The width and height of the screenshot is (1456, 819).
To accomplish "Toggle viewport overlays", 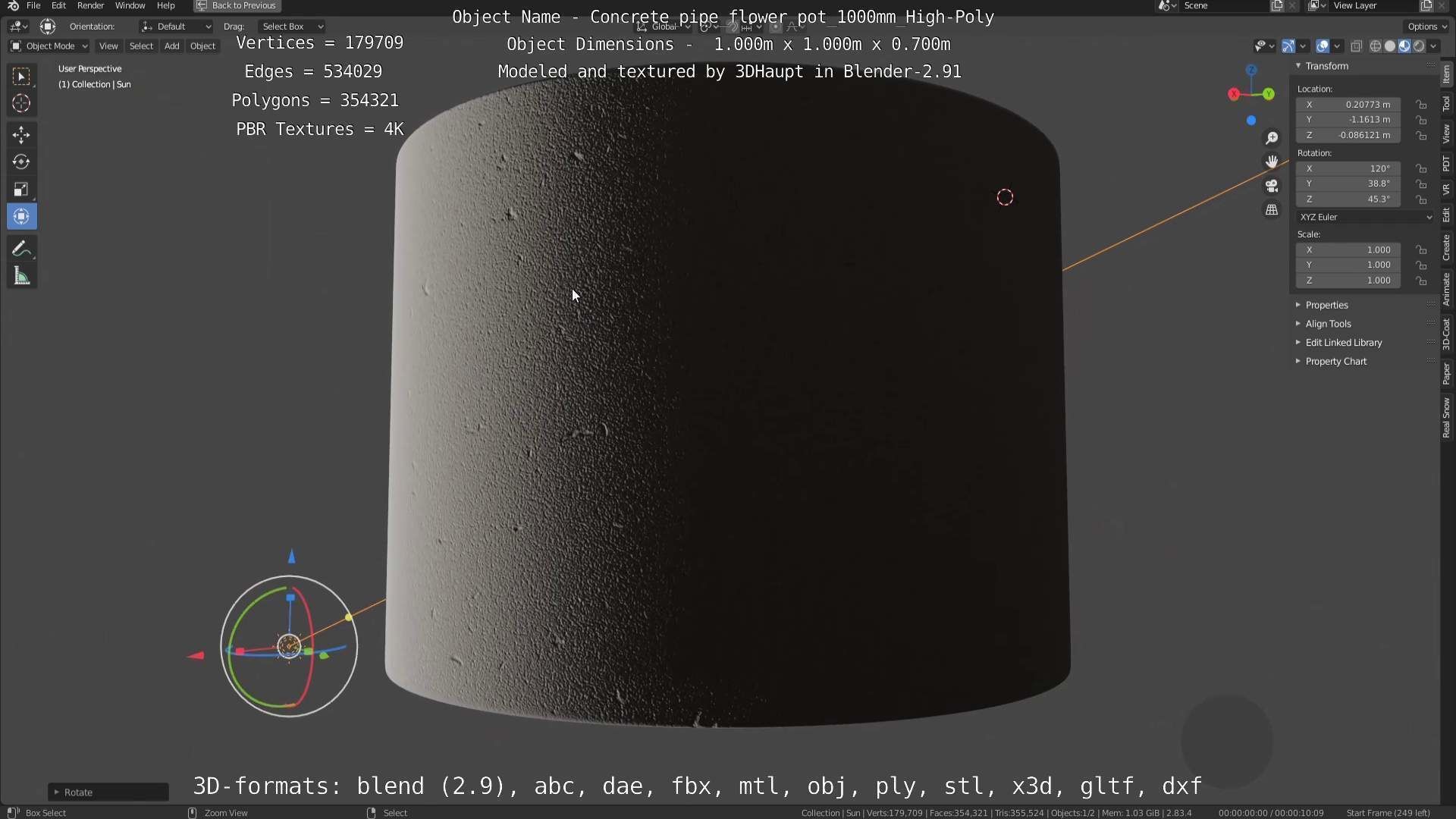I will pyautogui.click(x=1322, y=46).
